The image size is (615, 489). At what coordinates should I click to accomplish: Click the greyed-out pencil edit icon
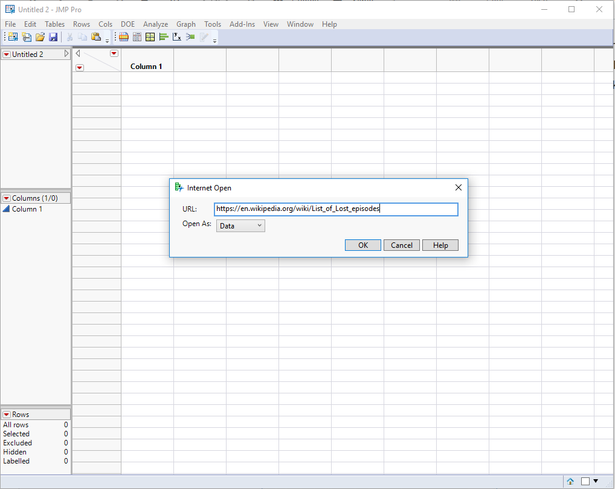tap(204, 37)
